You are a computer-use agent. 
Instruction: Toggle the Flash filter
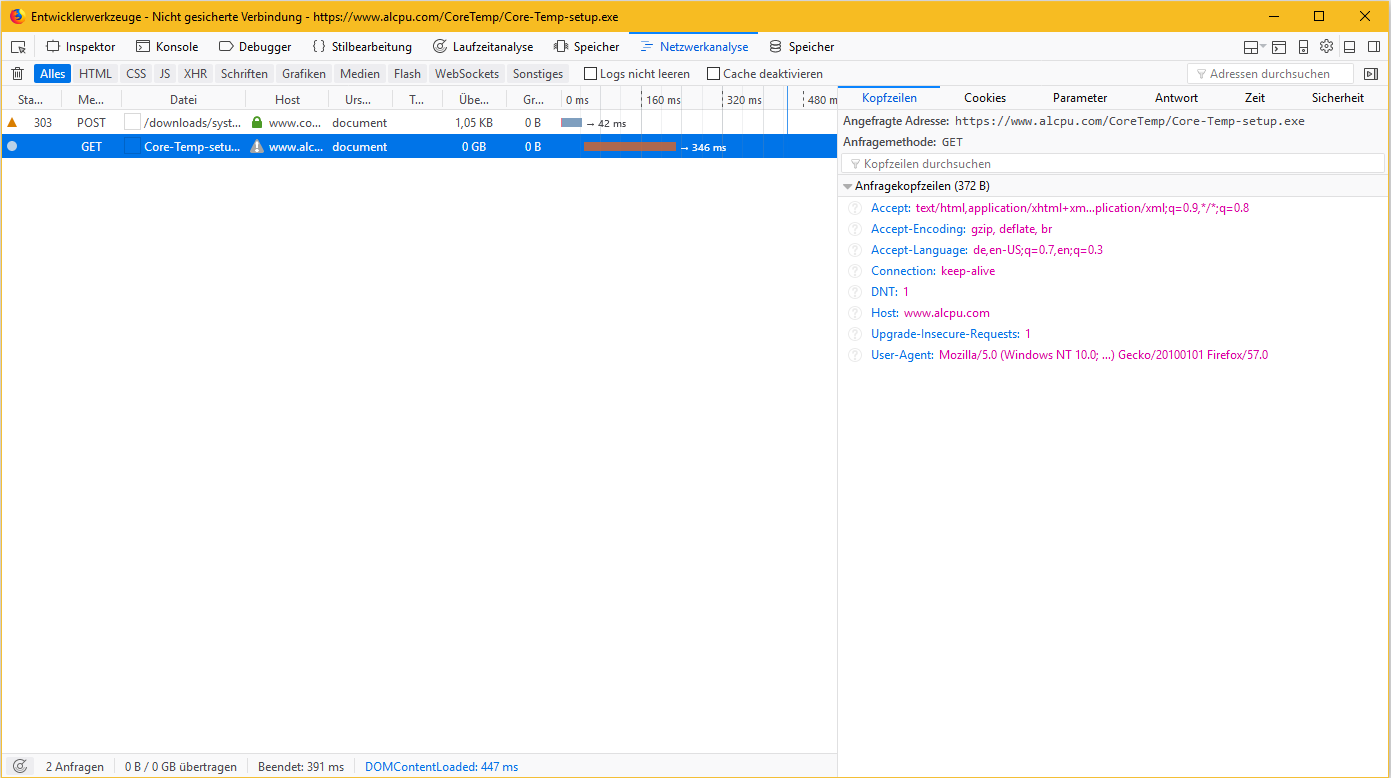click(x=407, y=74)
